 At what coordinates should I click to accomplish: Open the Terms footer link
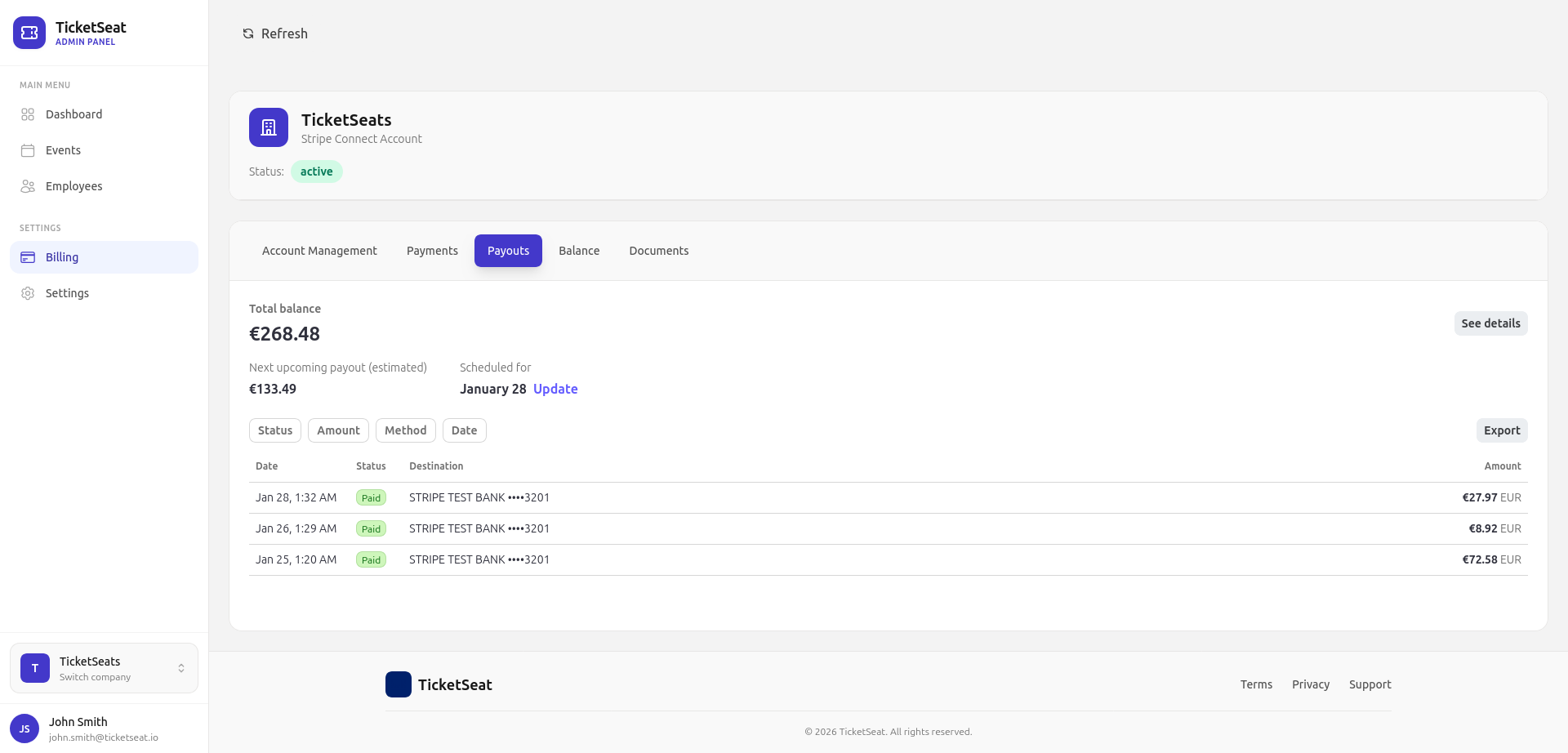(x=1256, y=684)
